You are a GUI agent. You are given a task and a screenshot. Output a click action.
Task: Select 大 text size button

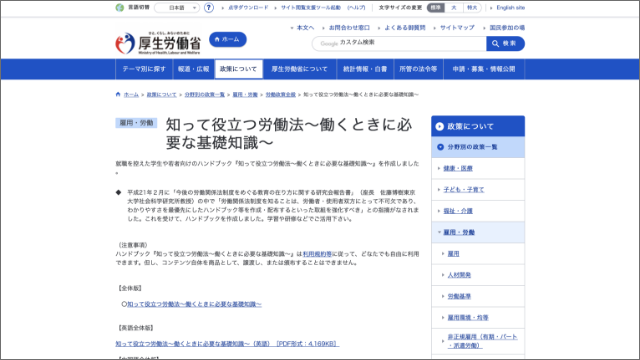pyautogui.click(x=453, y=8)
